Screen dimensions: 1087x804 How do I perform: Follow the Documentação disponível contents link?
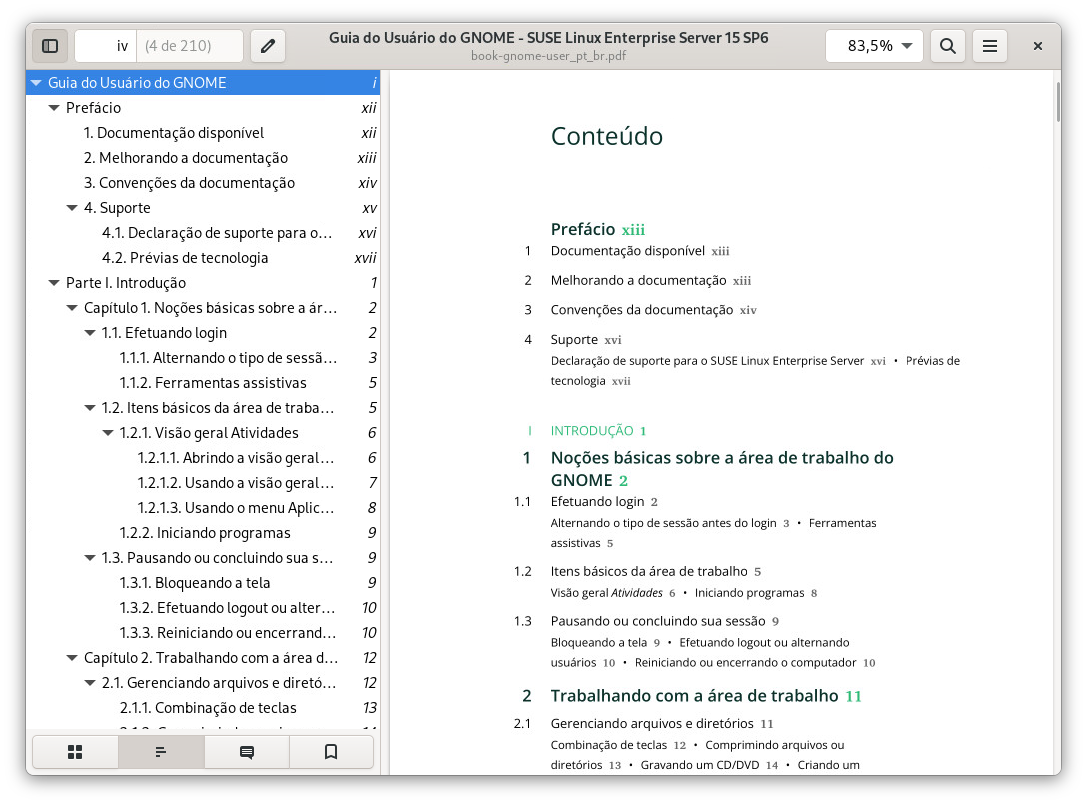[640, 251]
